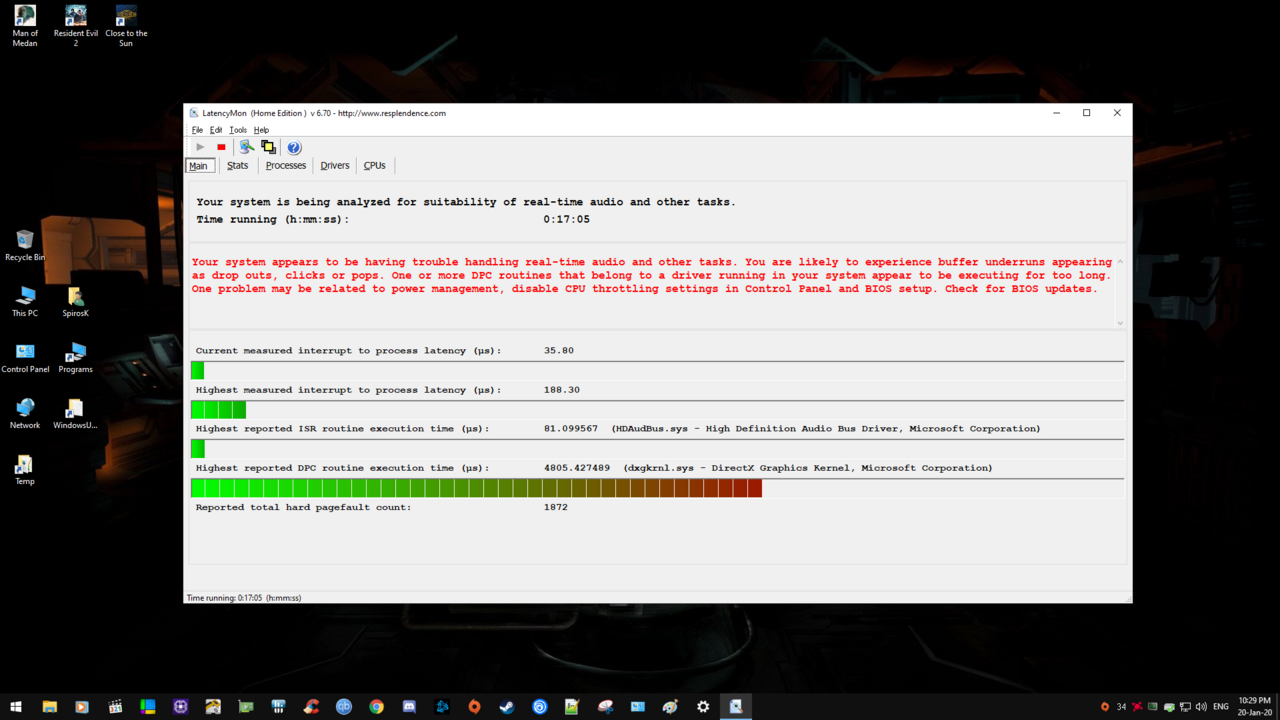Switch to the Processes tab
The height and width of the screenshot is (720, 1280).
coord(286,165)
